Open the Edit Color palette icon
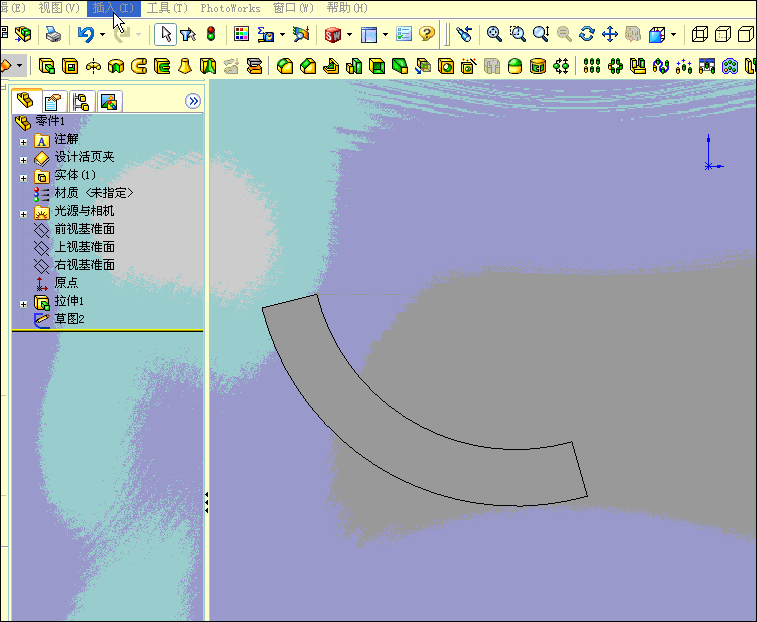 tap(241, 34)
